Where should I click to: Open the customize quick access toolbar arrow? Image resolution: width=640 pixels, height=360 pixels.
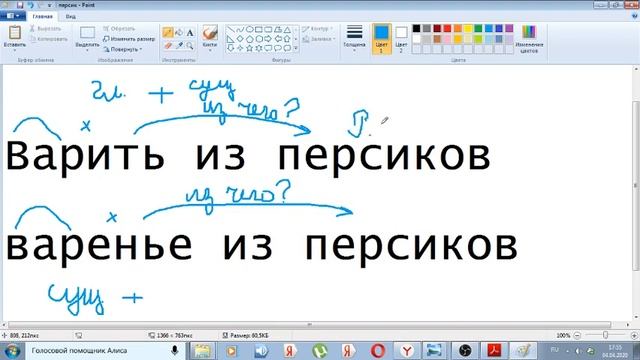click(50, 5)
